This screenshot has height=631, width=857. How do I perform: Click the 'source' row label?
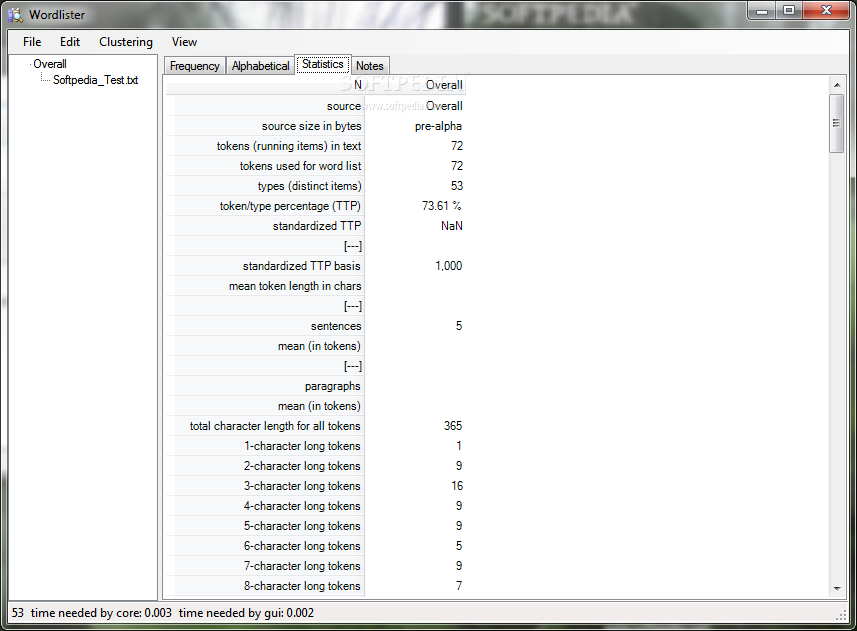(x=343, y=106)
